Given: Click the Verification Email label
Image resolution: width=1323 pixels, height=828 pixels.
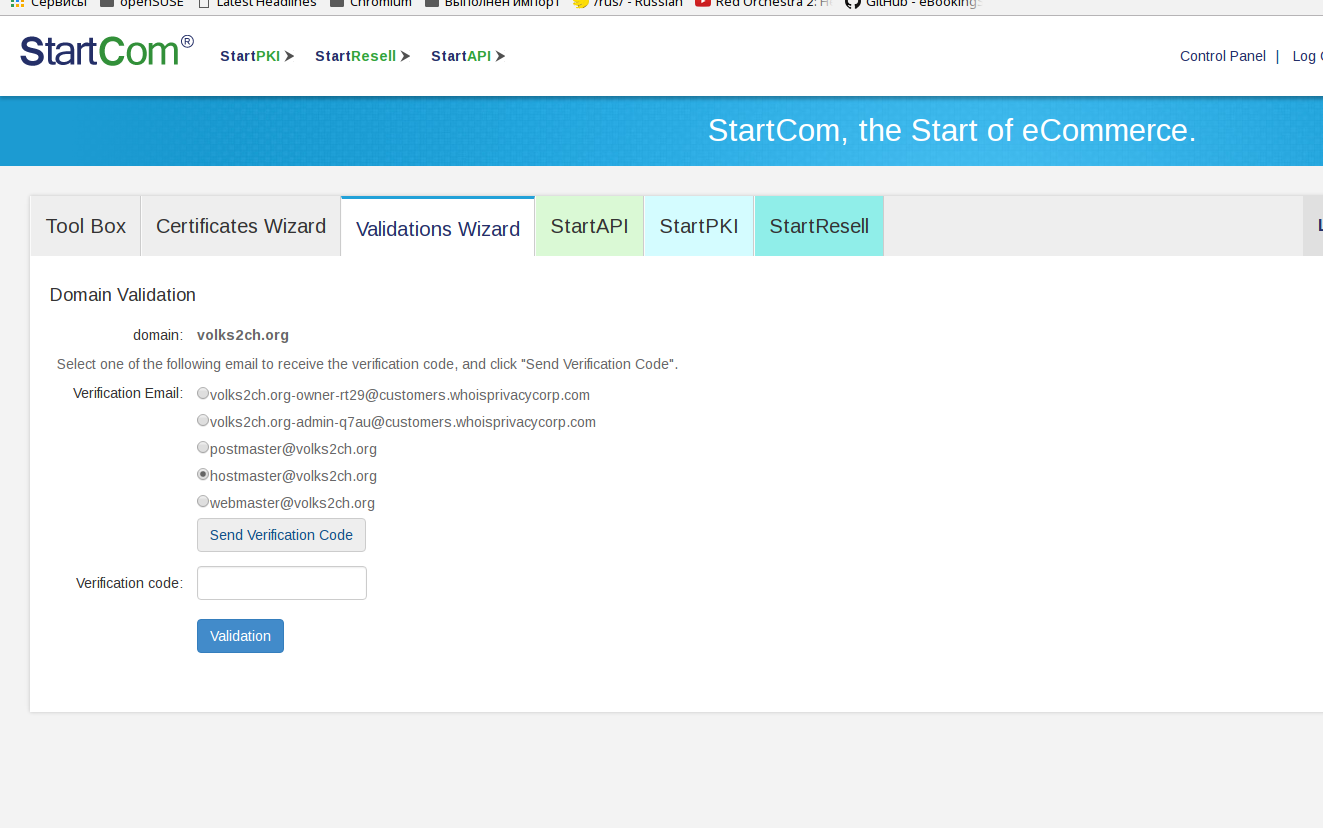Looking at the screenshot, I should tap(128, 393).
